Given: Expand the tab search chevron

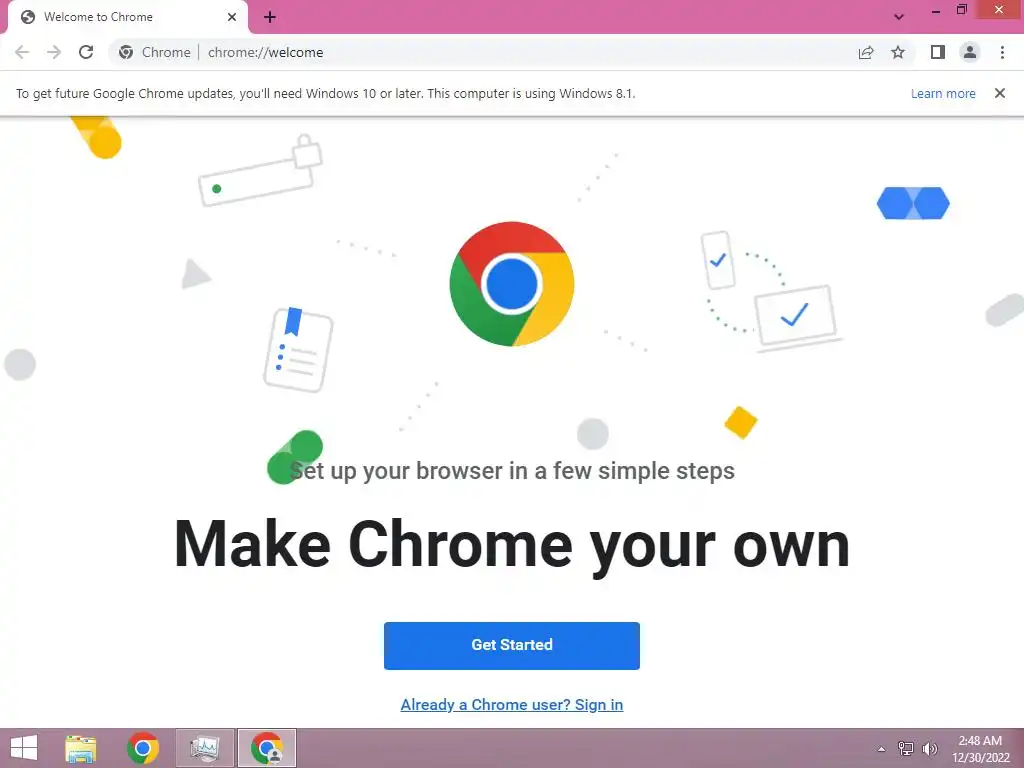Looking at the screenshot, I should click(899, 17).
